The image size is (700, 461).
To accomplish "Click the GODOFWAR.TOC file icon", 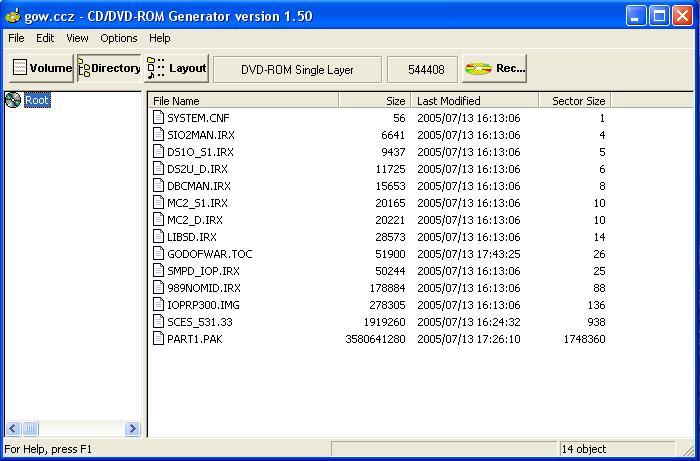I will [x=158, y=254].
